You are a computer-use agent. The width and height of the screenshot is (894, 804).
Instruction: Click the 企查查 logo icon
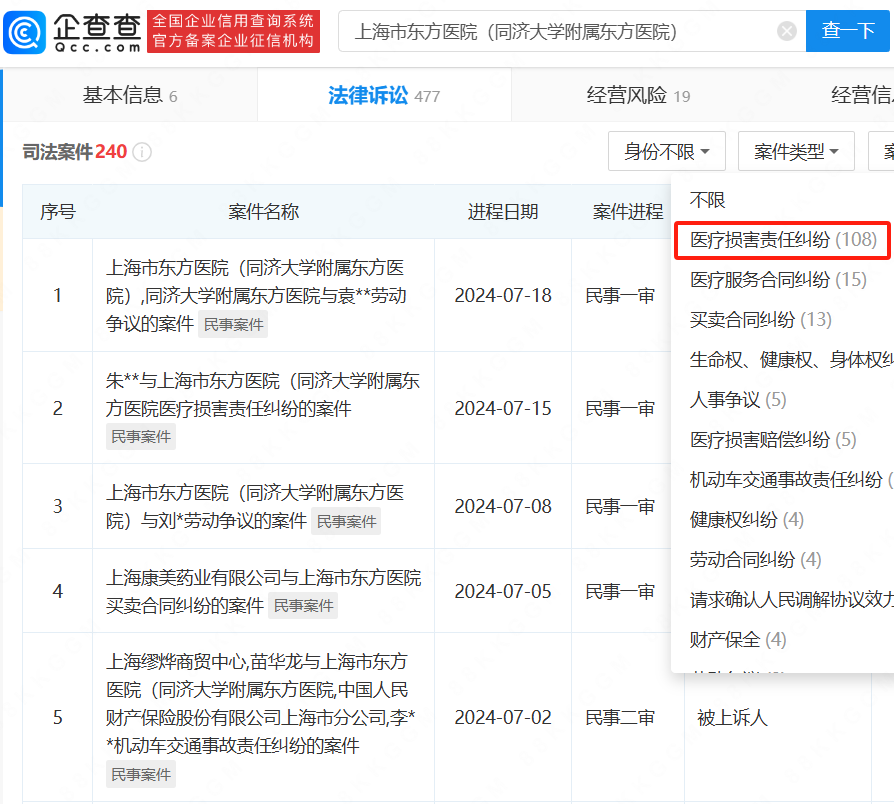click(x=24, y=31)
